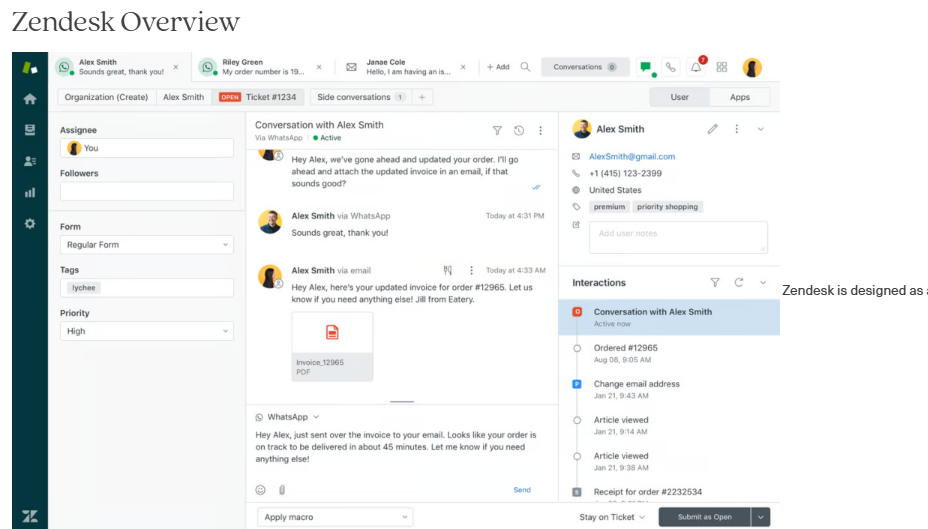928x529 pixels.
Task: Select Conversation with Alex Smith interaction
Action: pyautogui.click(x=669, y=317)
